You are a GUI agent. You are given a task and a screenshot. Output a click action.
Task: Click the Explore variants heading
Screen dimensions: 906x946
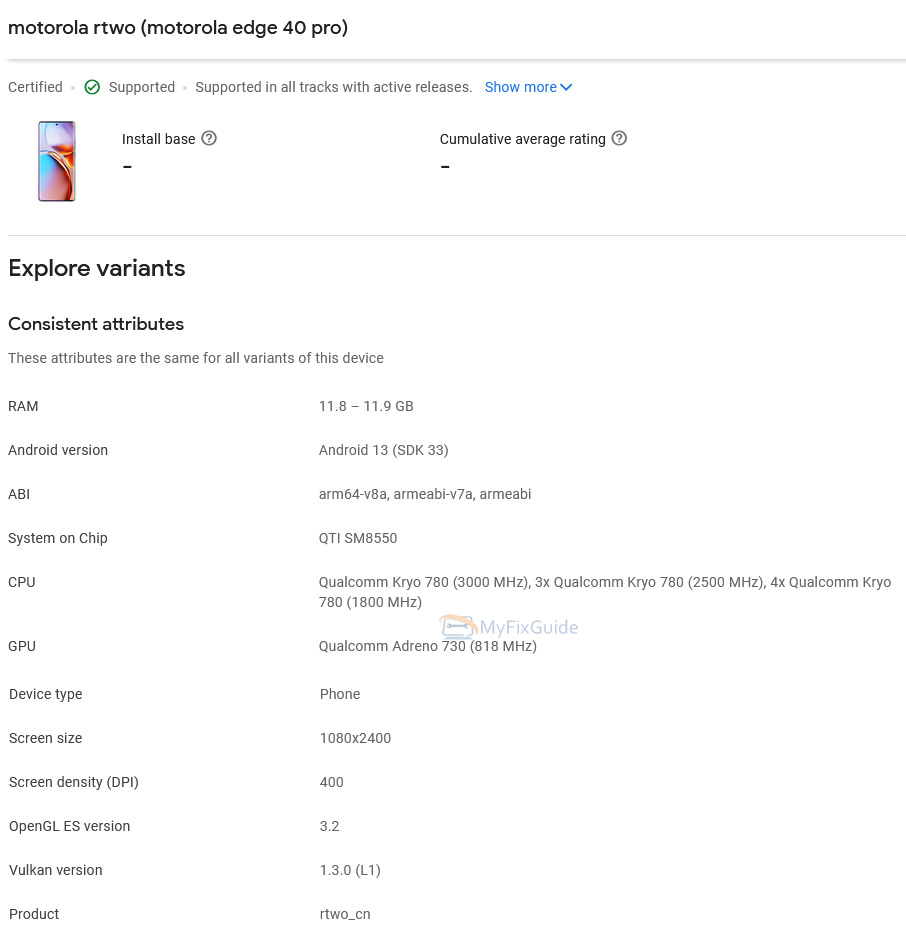point(97,268)
